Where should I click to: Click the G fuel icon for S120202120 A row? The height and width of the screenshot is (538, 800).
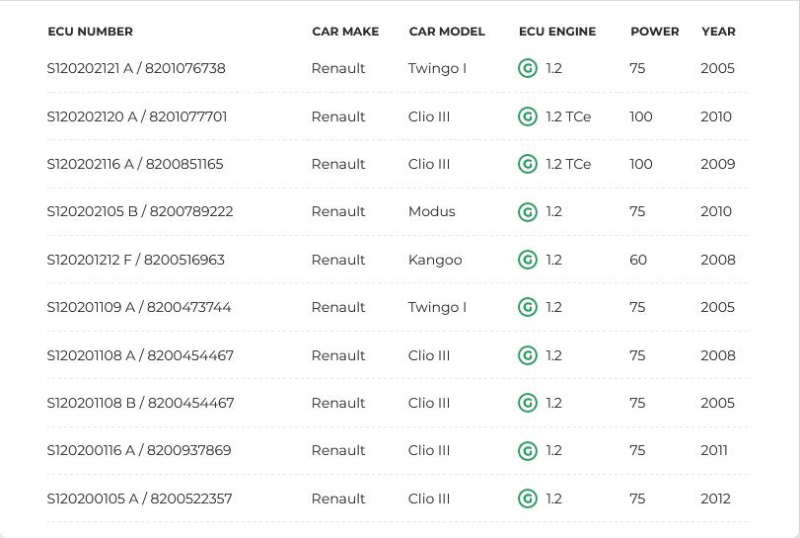pyautogui.click(x=527, y=117)
